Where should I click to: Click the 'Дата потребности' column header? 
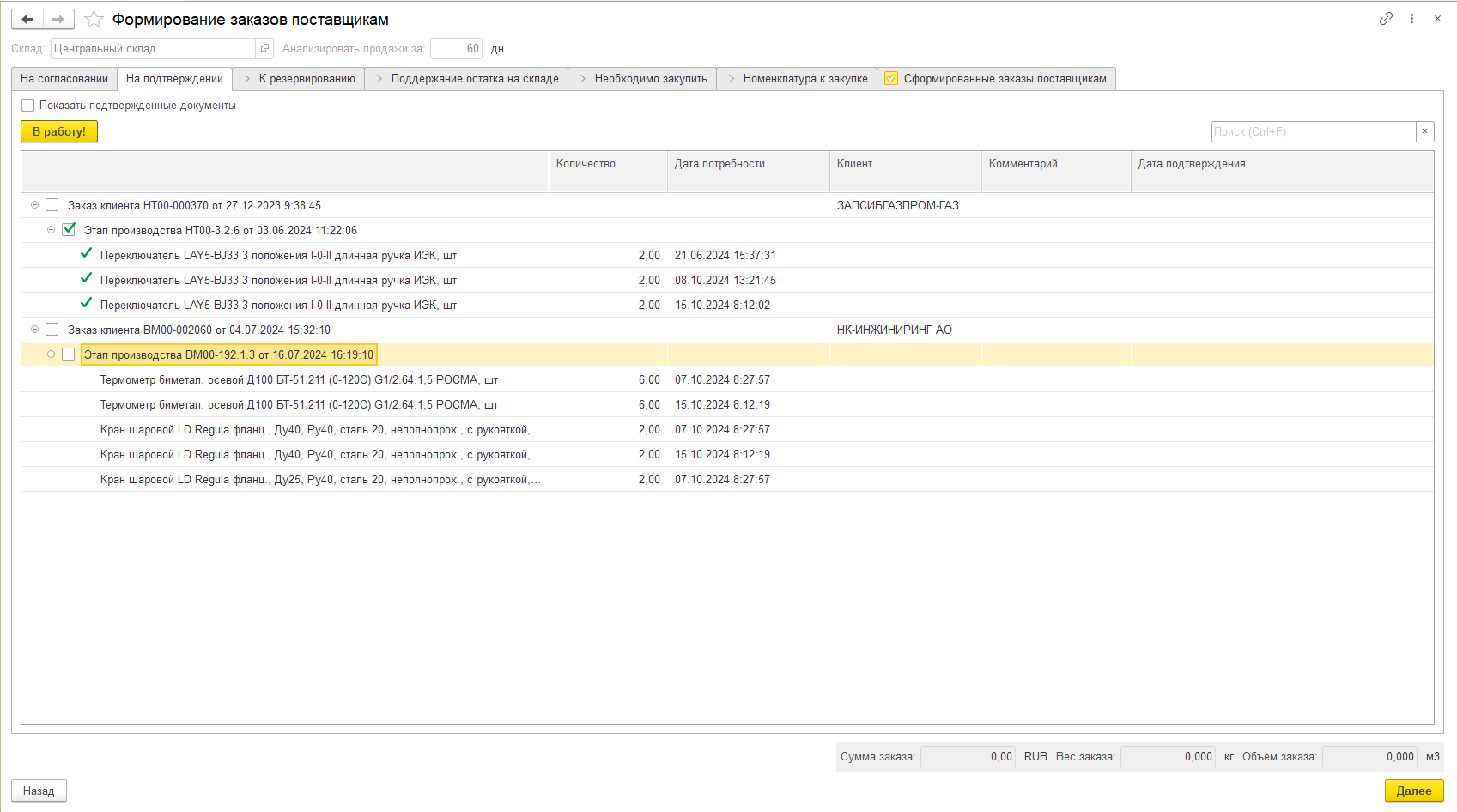pyautogui.click(x=748, y=171)
